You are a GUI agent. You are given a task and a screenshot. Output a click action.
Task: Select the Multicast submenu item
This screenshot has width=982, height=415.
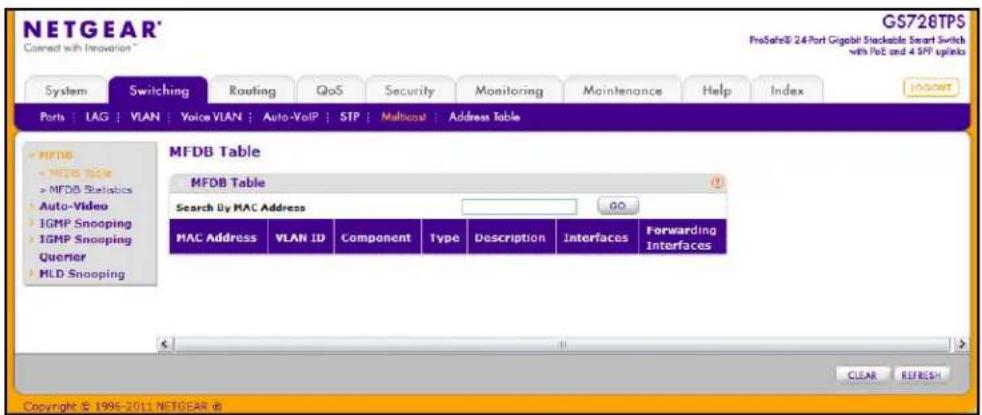(x=403, y=116)
